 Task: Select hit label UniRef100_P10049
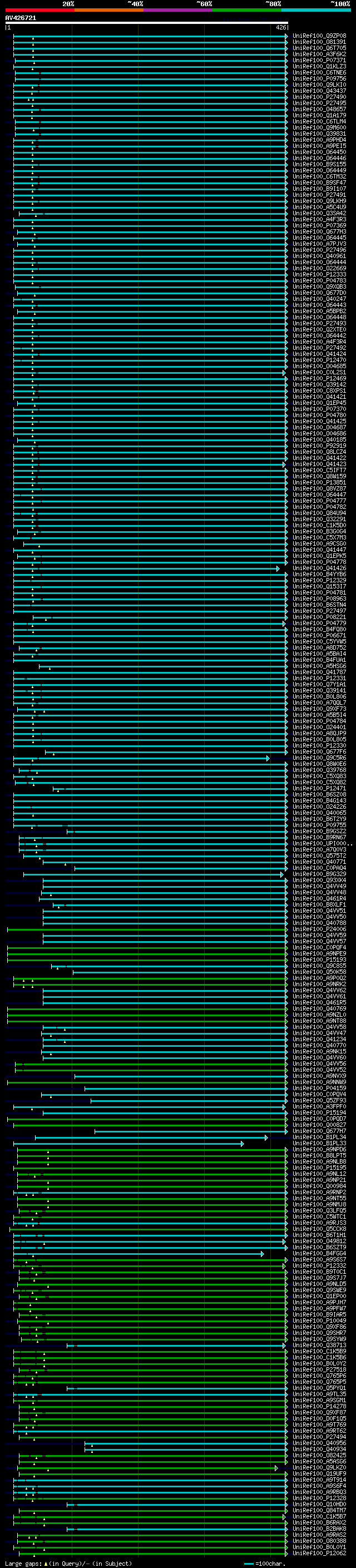[x=319, y=1320]
